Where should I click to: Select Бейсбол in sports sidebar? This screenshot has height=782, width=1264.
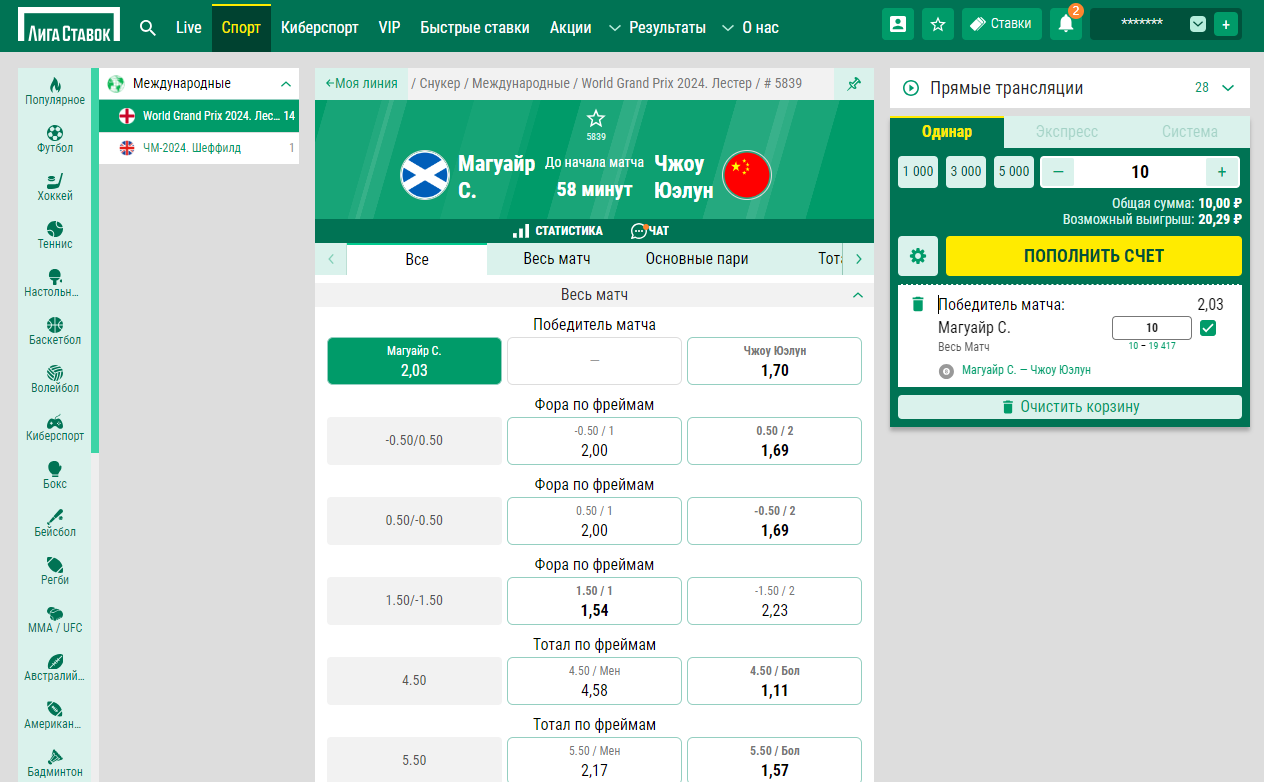[x=55, y=522]
